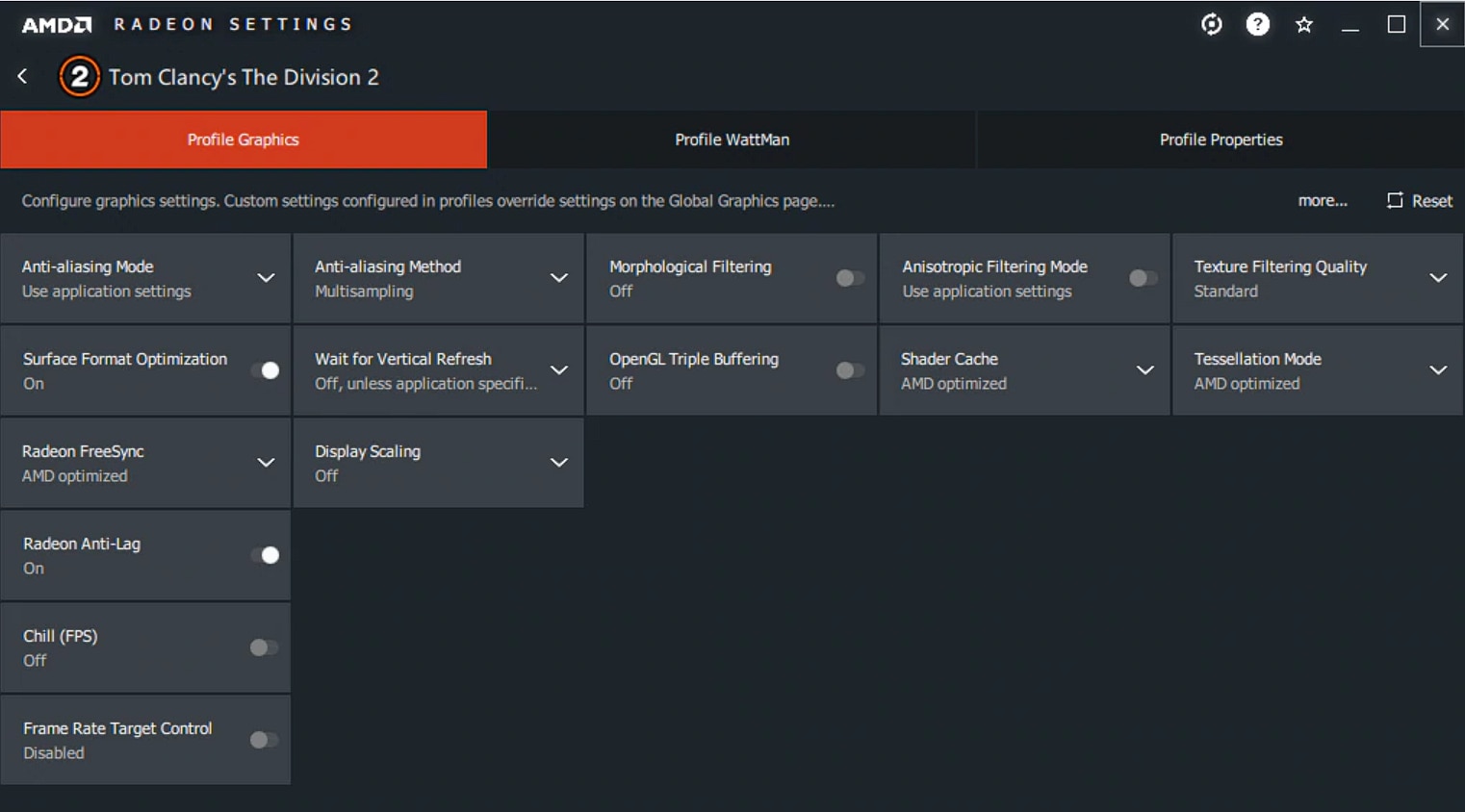Turn off Radeon Anti-Lag
This screenshot has width=1465, height=812.
pyautogui.click(x=265, y=555)
